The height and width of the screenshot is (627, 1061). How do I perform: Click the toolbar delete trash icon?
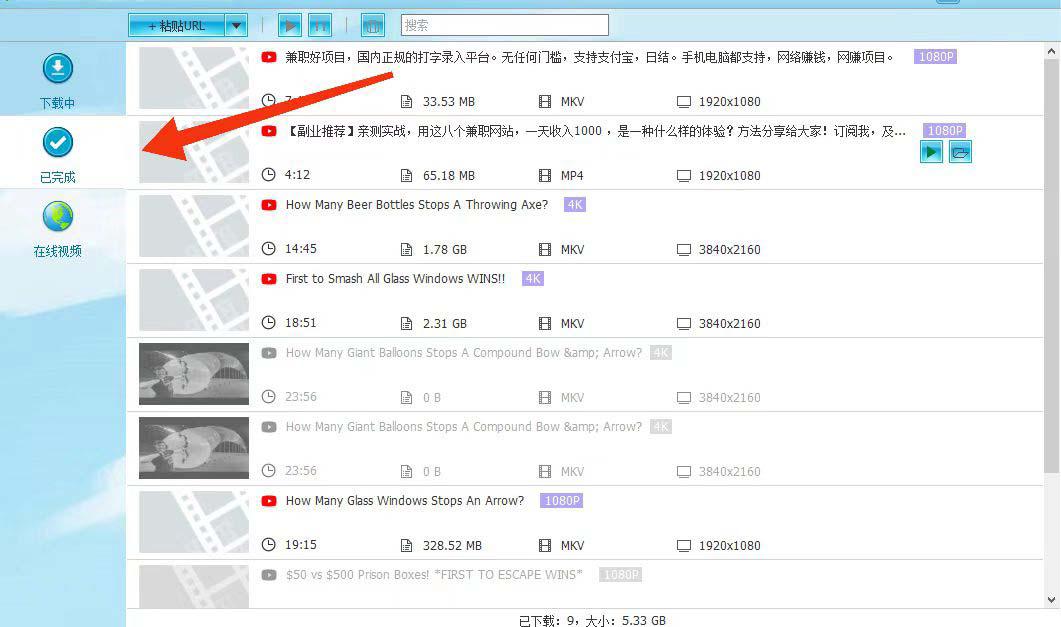tap(373, 26)
